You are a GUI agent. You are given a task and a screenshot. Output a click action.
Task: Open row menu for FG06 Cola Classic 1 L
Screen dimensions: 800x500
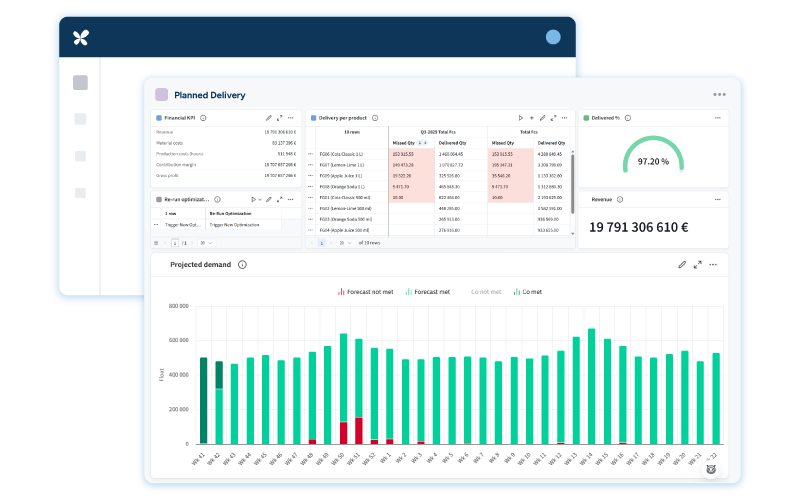310,154
